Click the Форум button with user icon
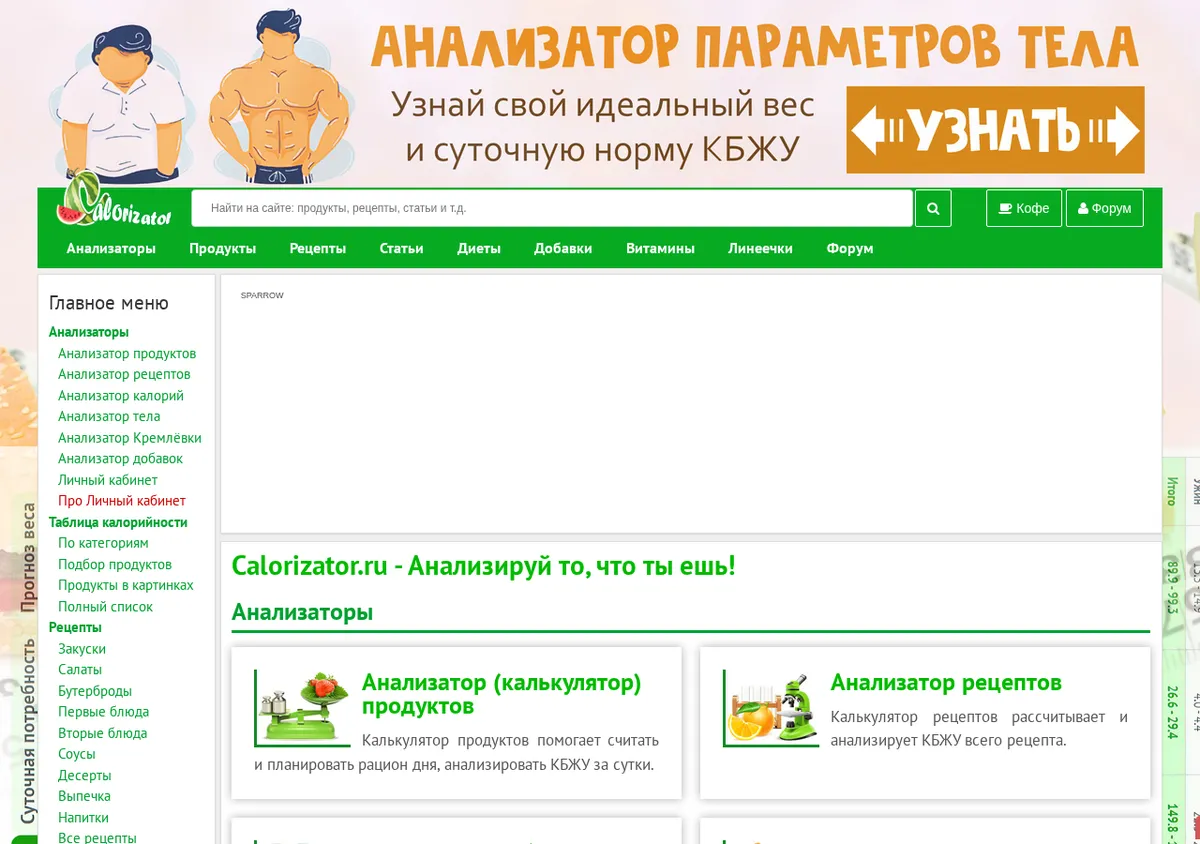The image size is (1200, 844). tap(1105, 208)
